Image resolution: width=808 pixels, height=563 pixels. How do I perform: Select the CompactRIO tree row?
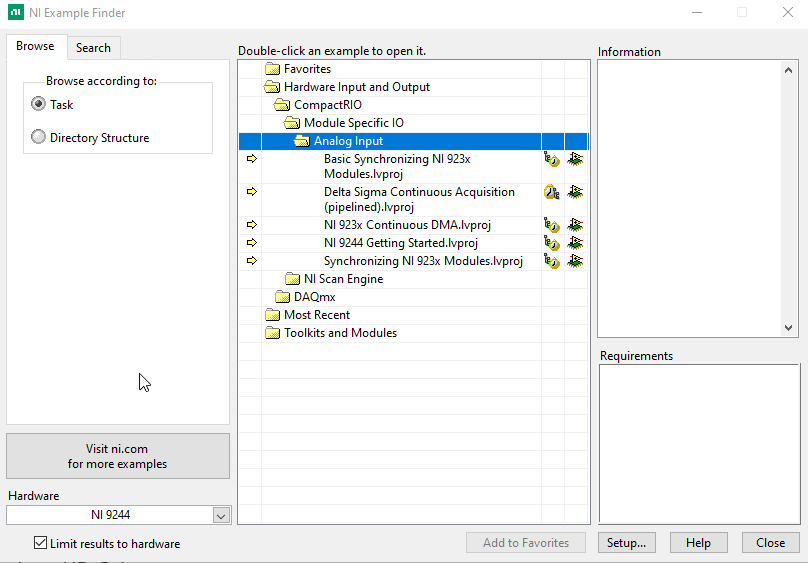click(x=414, y=105)
